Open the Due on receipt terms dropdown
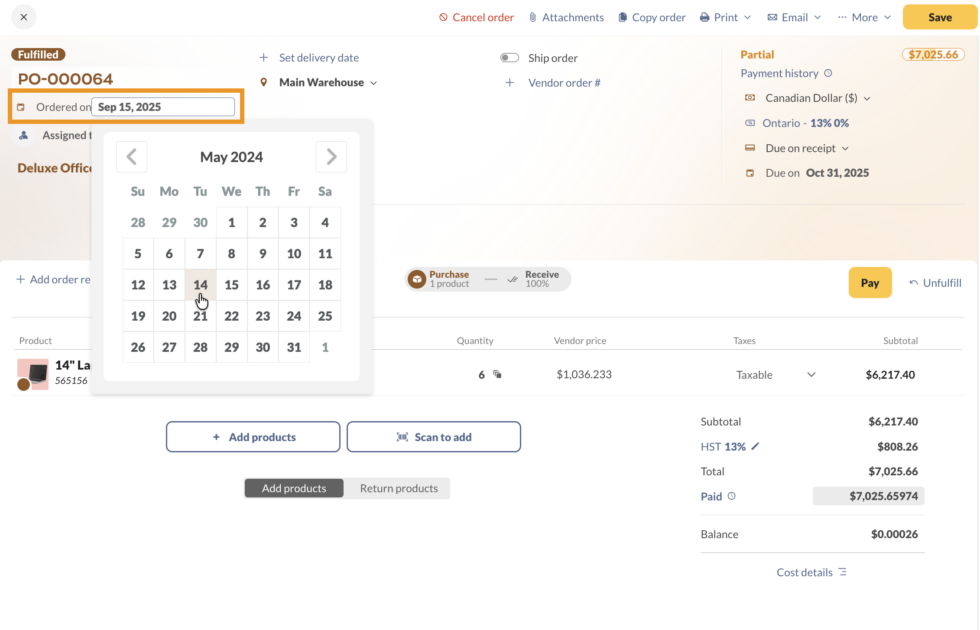 point(846,149)
